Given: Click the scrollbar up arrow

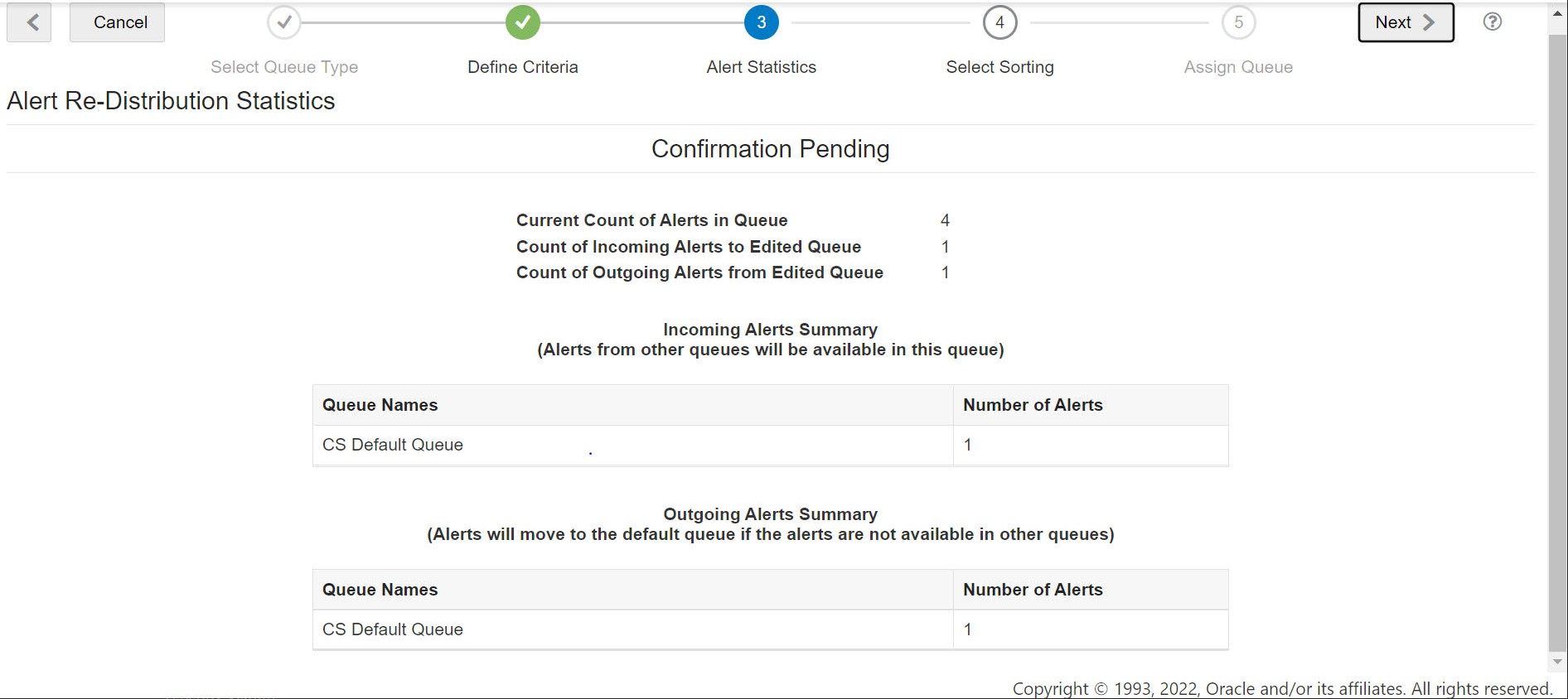Looking at the screenshot, I should coord(1557,14).
